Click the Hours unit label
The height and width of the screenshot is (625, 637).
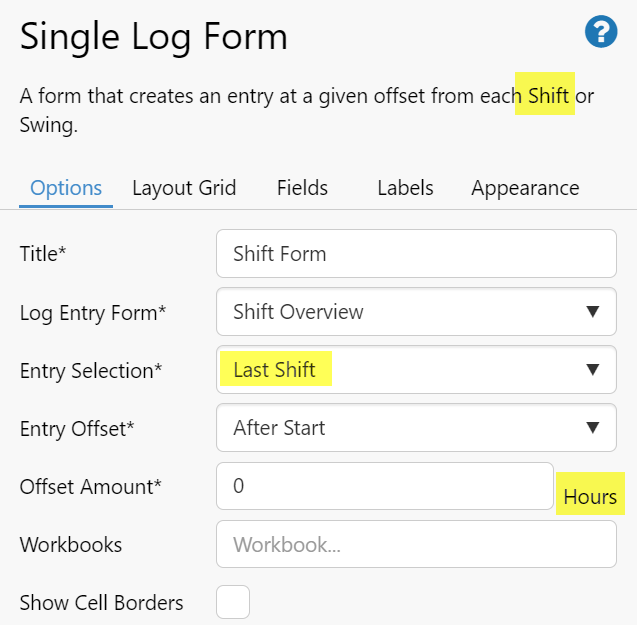tap(590, 497)
